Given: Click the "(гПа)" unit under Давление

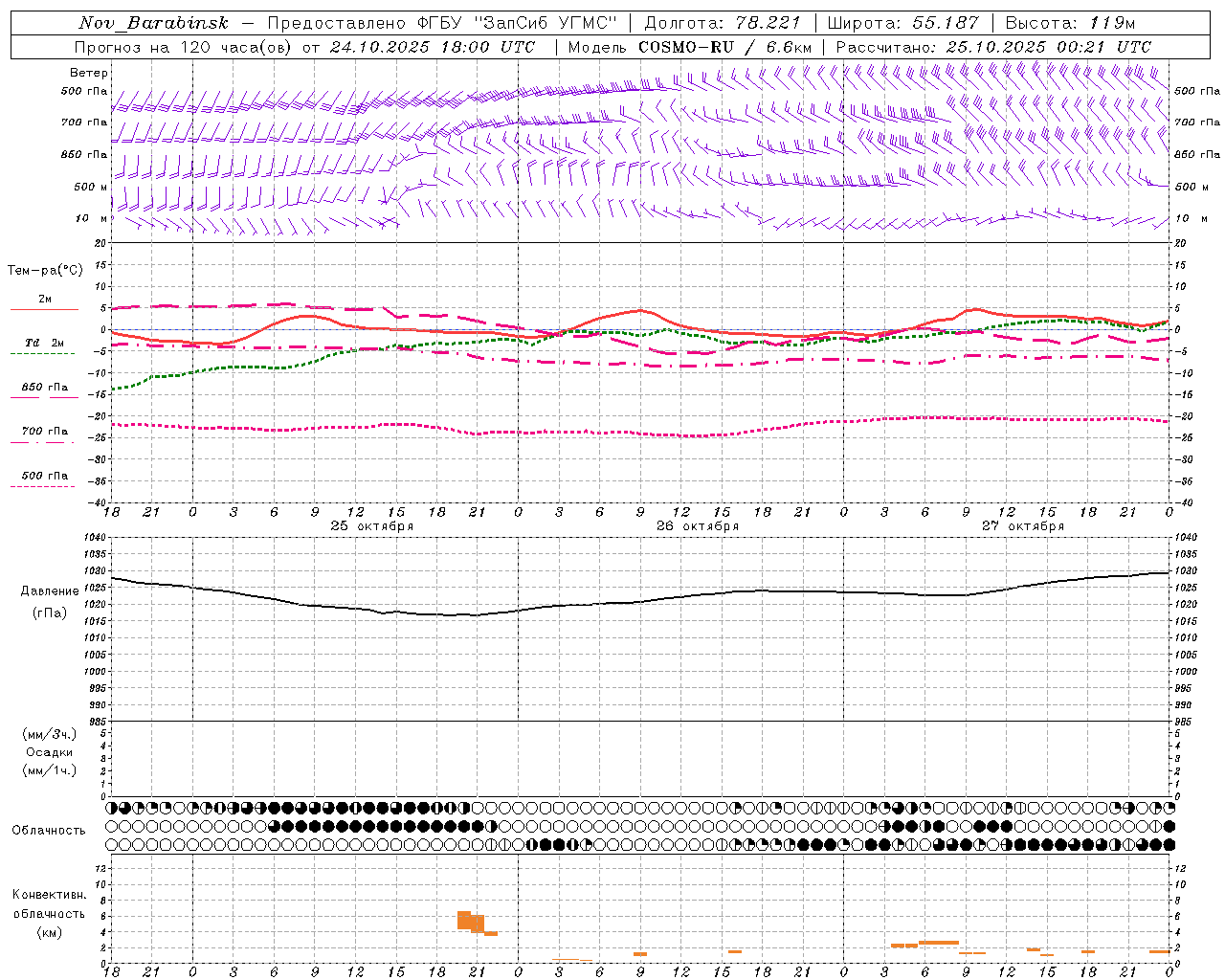Looking at the screenshot, I should coord(50,612).
